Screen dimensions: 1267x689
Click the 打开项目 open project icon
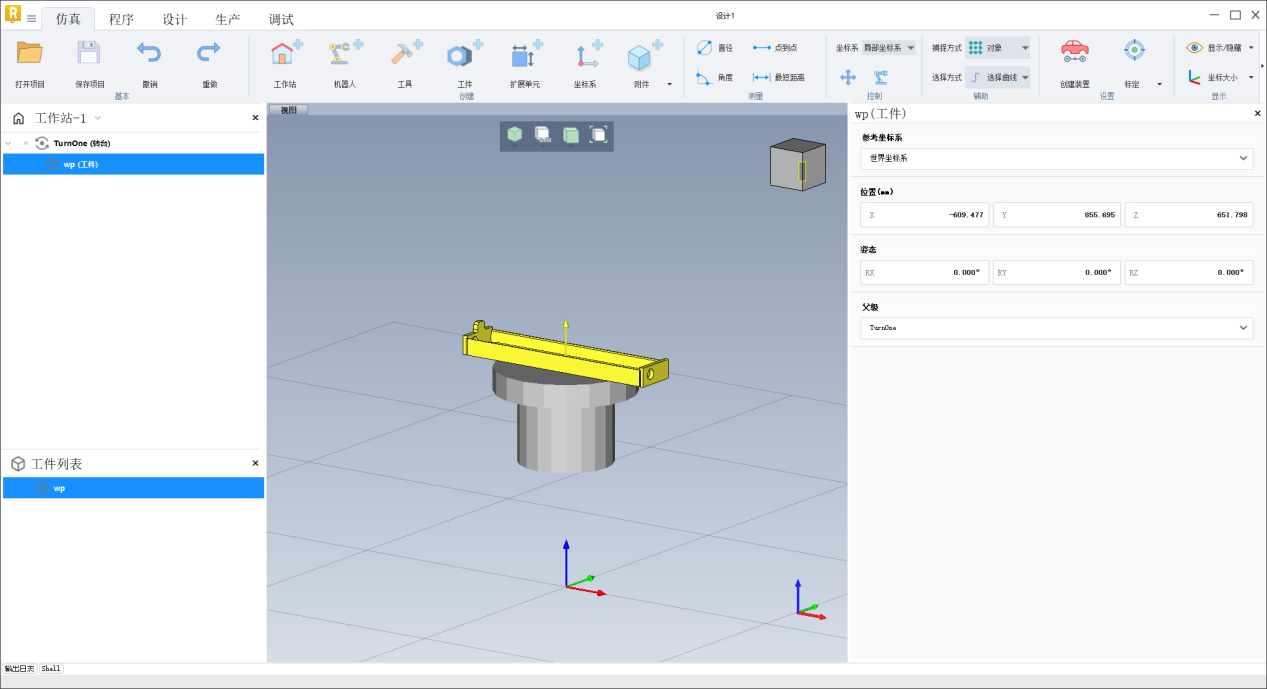pyautogui.click(x=30, y=54)
